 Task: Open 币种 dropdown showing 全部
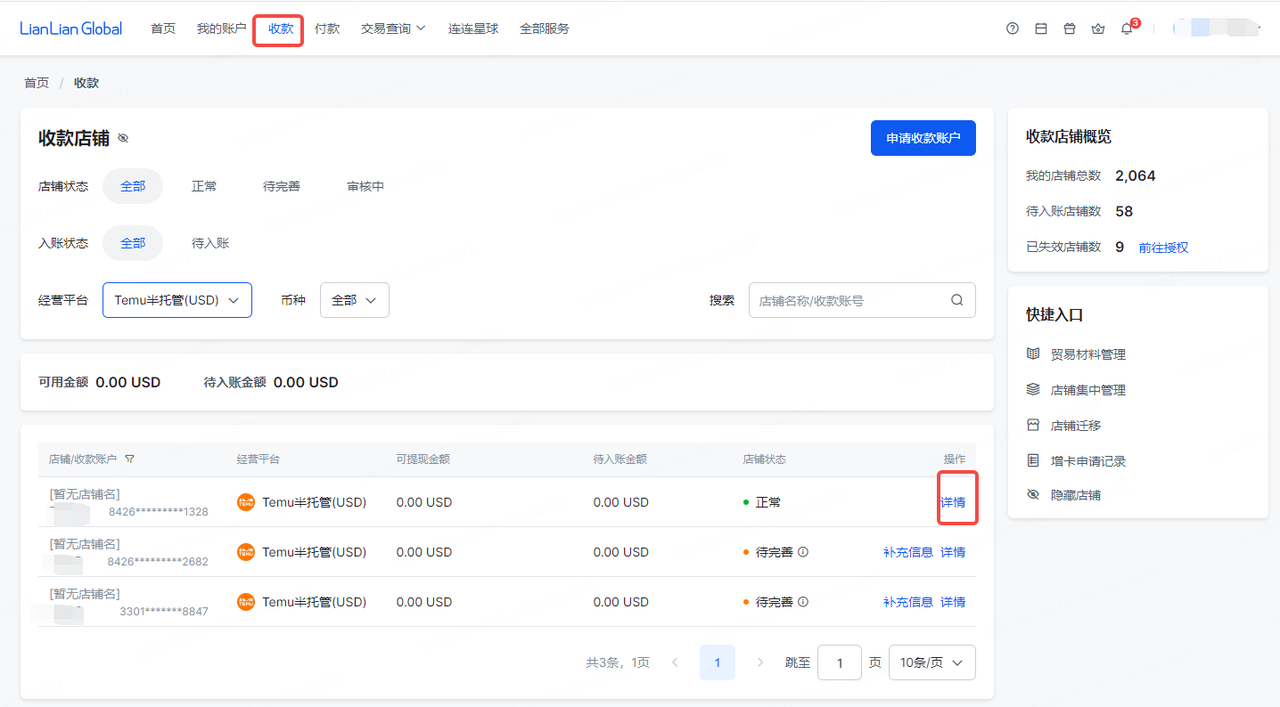(354, 300)
